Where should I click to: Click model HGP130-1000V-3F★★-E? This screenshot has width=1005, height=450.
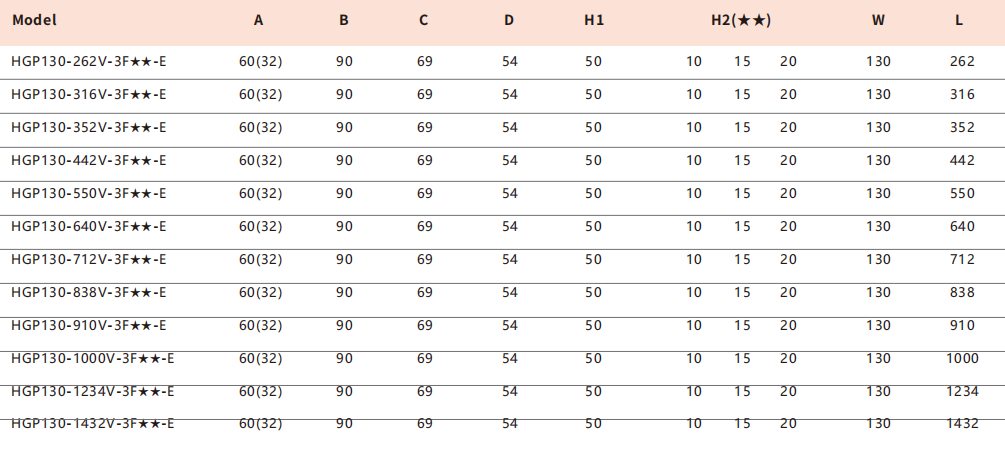[93, 359]
